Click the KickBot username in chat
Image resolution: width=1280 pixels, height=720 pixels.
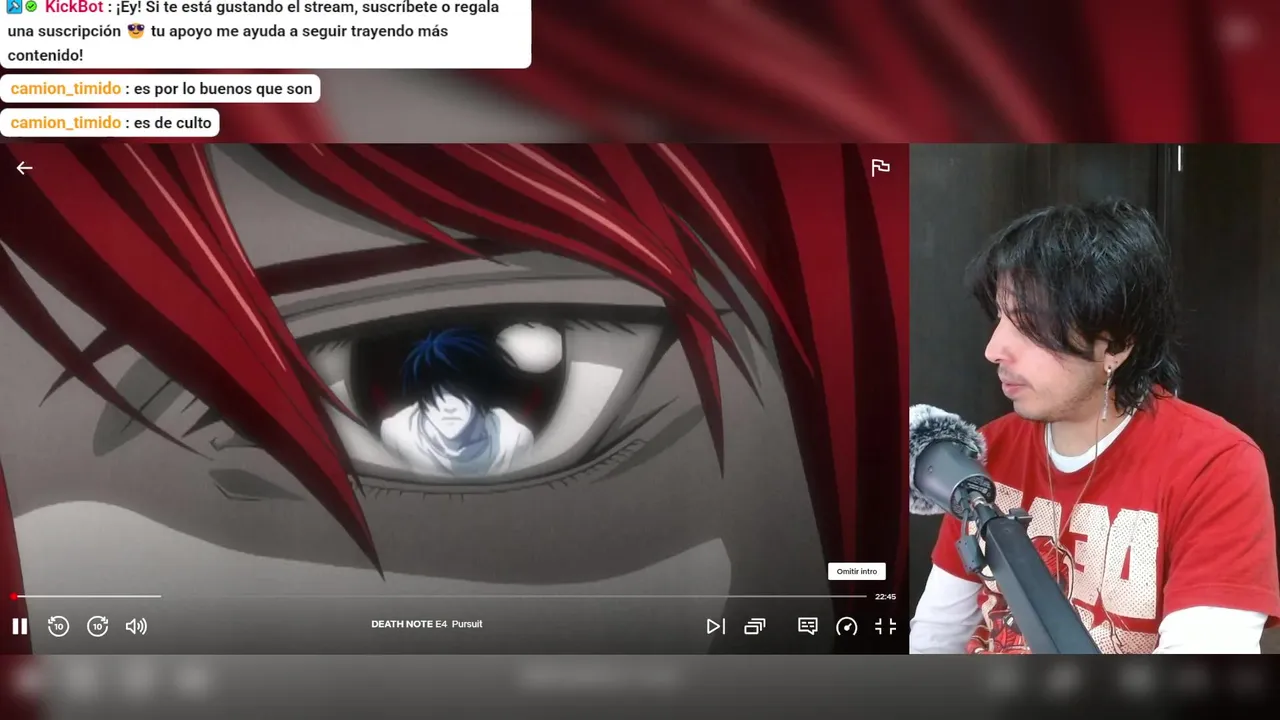coord(75,7)
